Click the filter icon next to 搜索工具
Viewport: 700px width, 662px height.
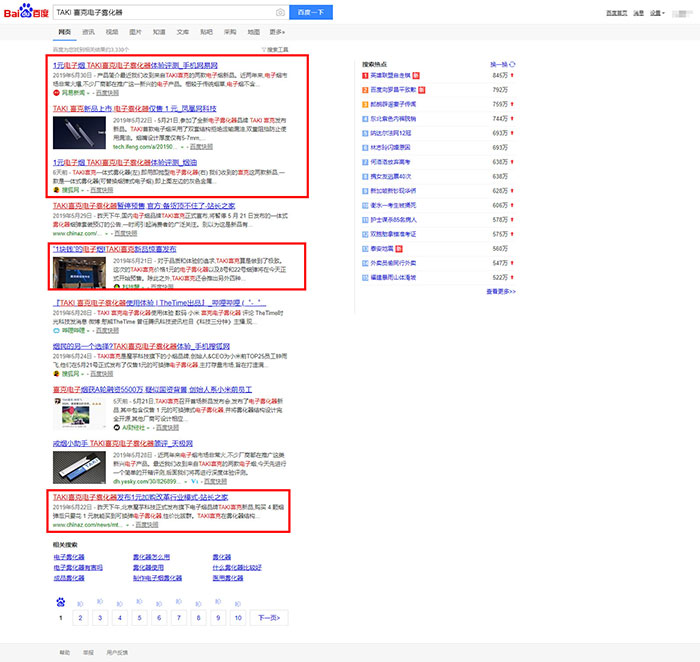pos(263,50)
